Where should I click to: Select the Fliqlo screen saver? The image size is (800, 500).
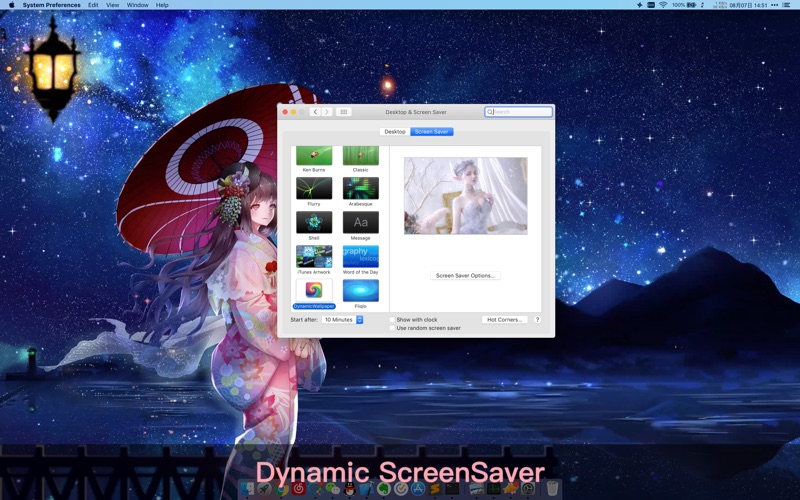(x=360, y=290)
